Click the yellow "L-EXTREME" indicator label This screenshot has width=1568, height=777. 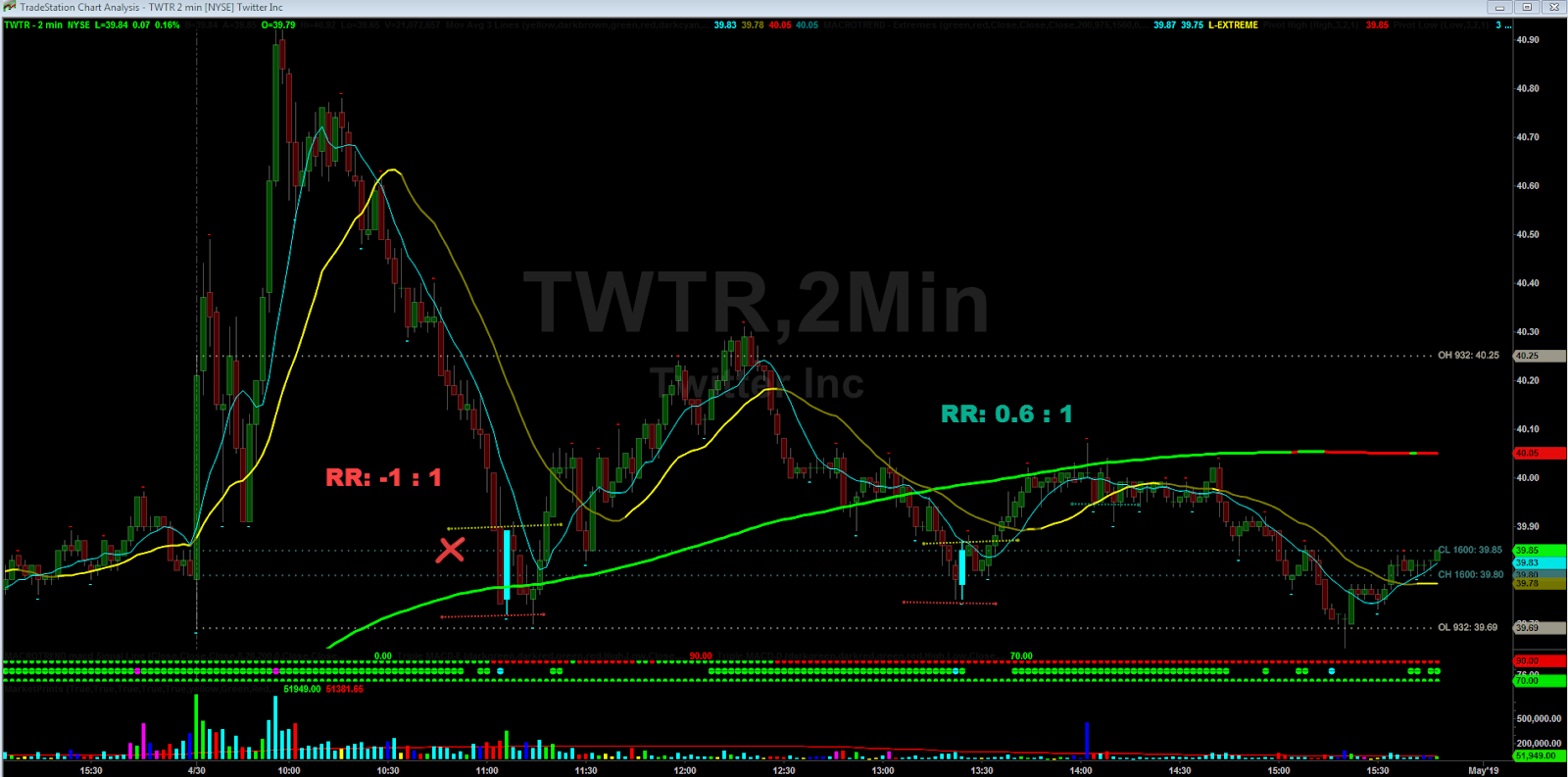[x=1233, y=25]
